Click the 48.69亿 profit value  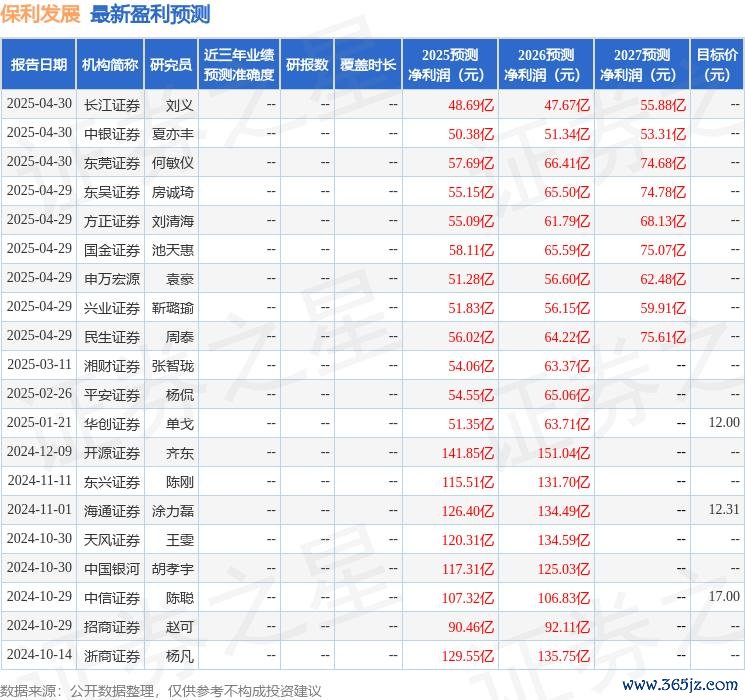[x=471, y=105]
